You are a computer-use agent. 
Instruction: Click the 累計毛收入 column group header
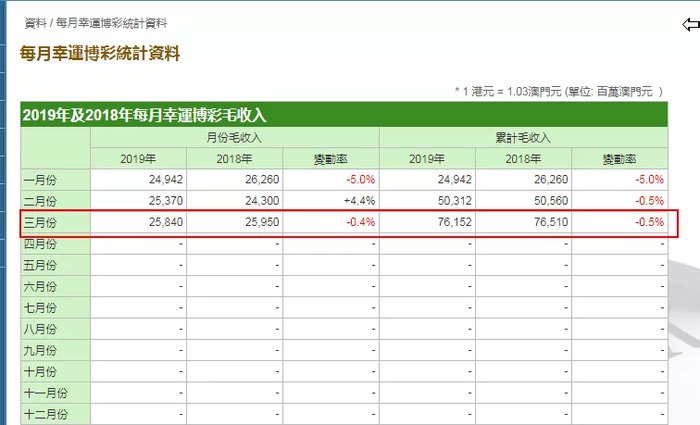click(x=523, y=138)
